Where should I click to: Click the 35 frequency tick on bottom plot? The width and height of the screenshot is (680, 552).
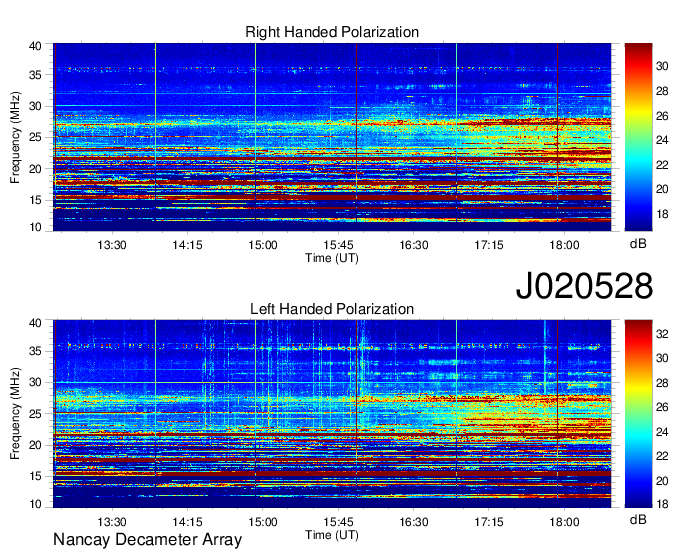coord(35,351)
